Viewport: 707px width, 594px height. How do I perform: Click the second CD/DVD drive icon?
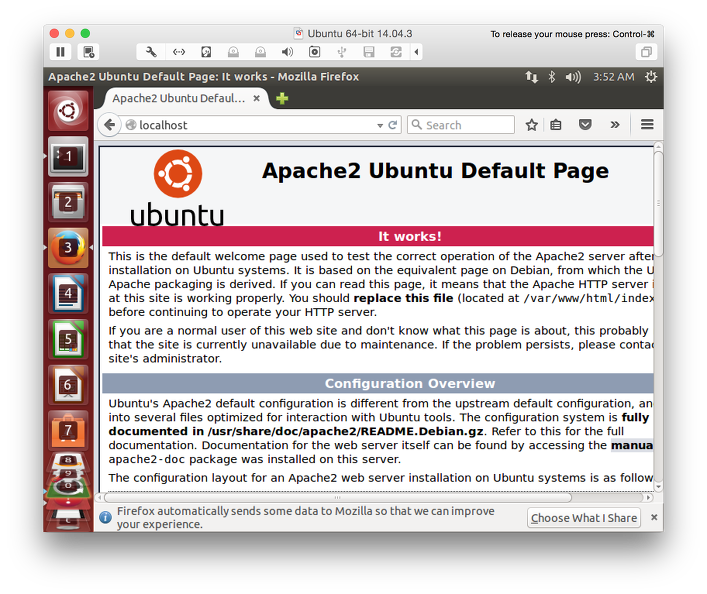260,52
